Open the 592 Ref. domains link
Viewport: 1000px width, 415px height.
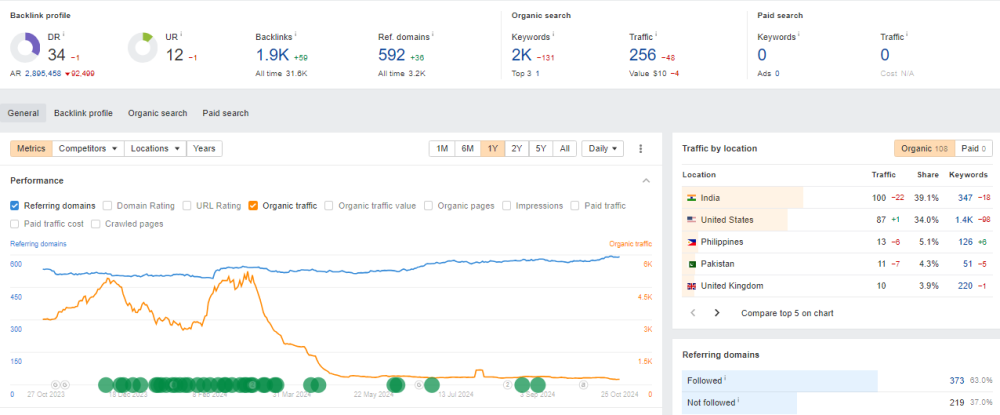click(392, 55)
